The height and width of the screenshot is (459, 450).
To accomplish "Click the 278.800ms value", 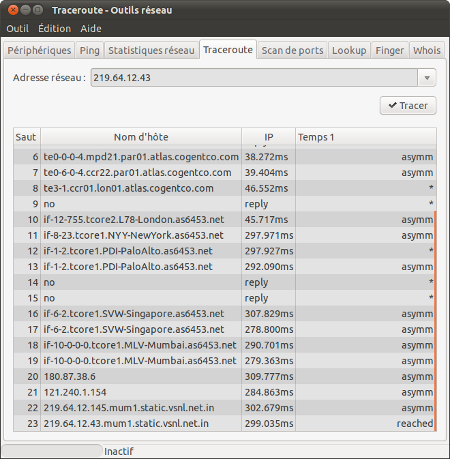I will (269, 329).
